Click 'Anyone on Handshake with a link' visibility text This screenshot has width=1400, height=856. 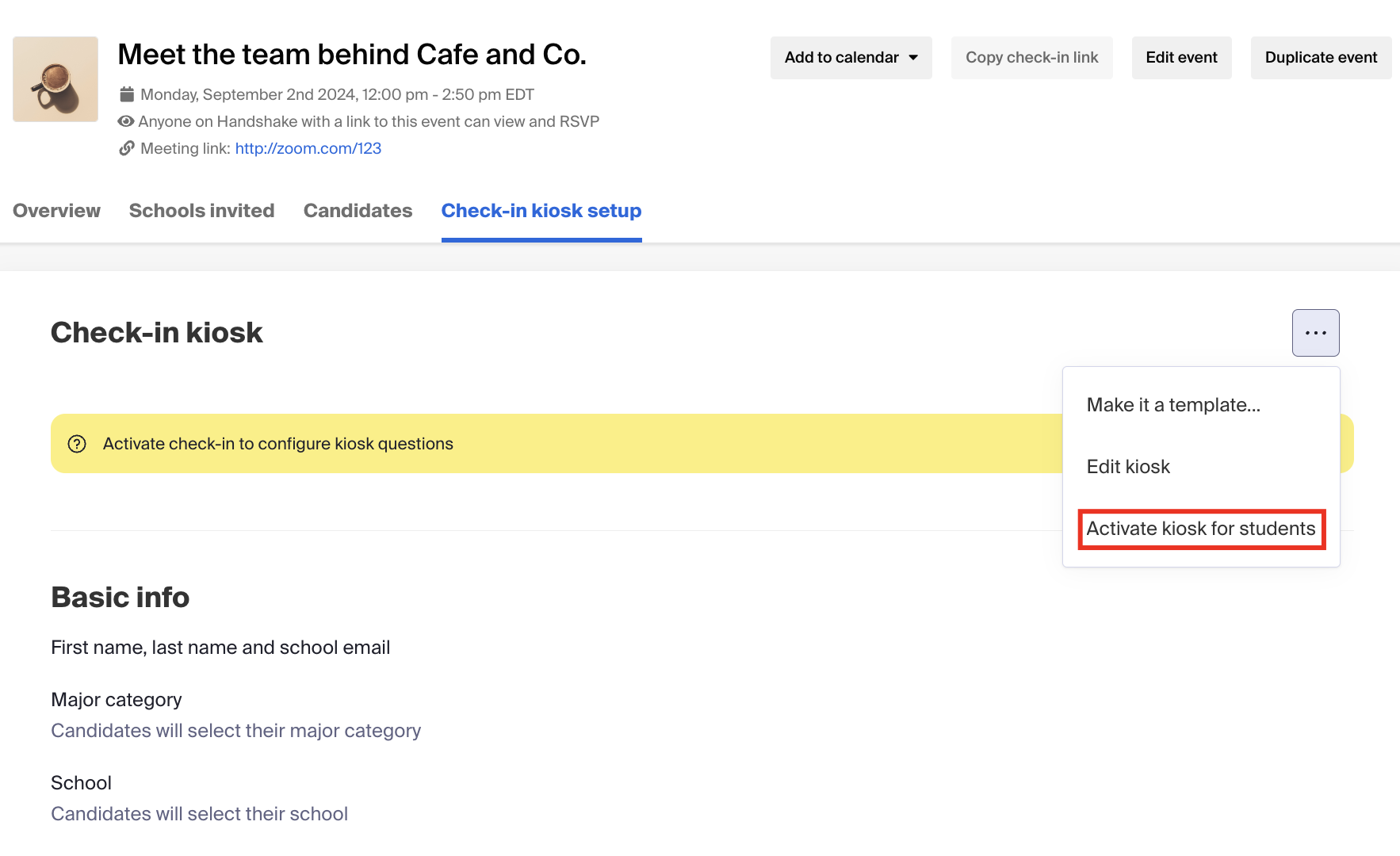pos(369,121)
